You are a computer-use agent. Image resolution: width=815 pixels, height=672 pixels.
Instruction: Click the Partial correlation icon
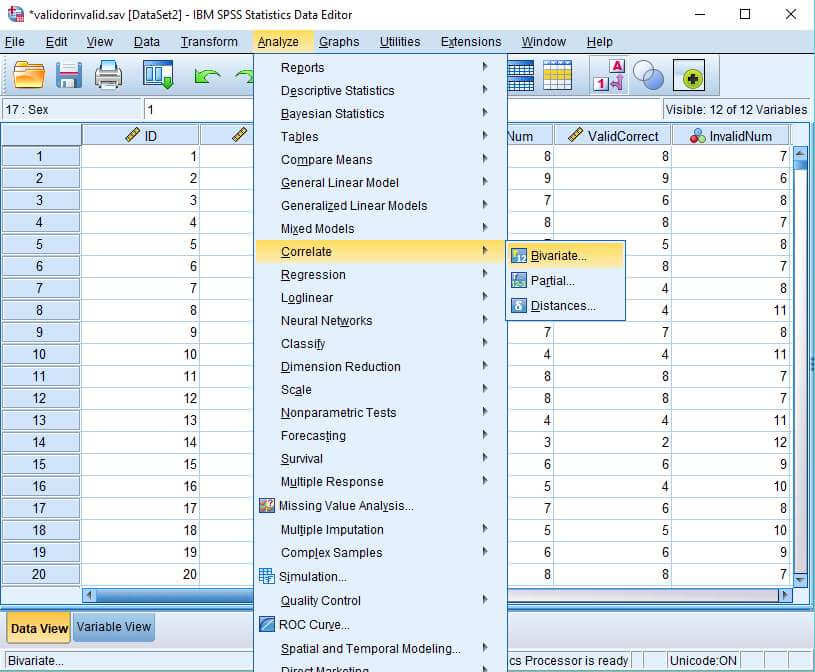pos(519,281)
